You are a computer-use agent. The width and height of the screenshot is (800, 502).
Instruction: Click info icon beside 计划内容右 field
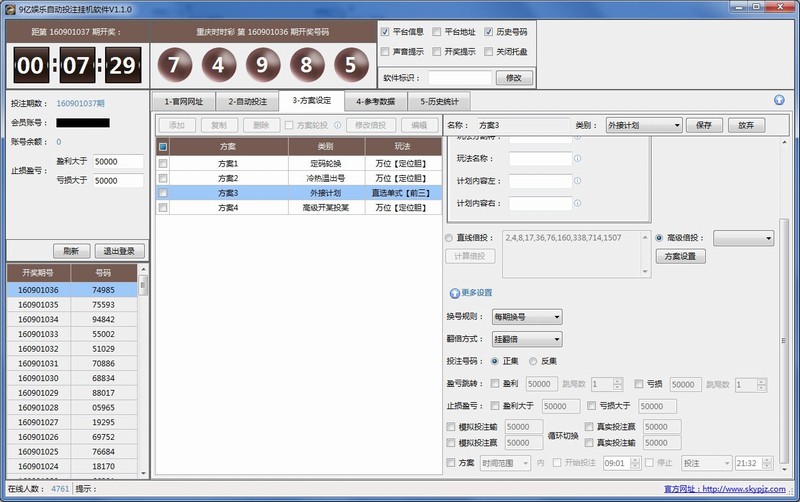pyautogui.click(x=578, y=203)
